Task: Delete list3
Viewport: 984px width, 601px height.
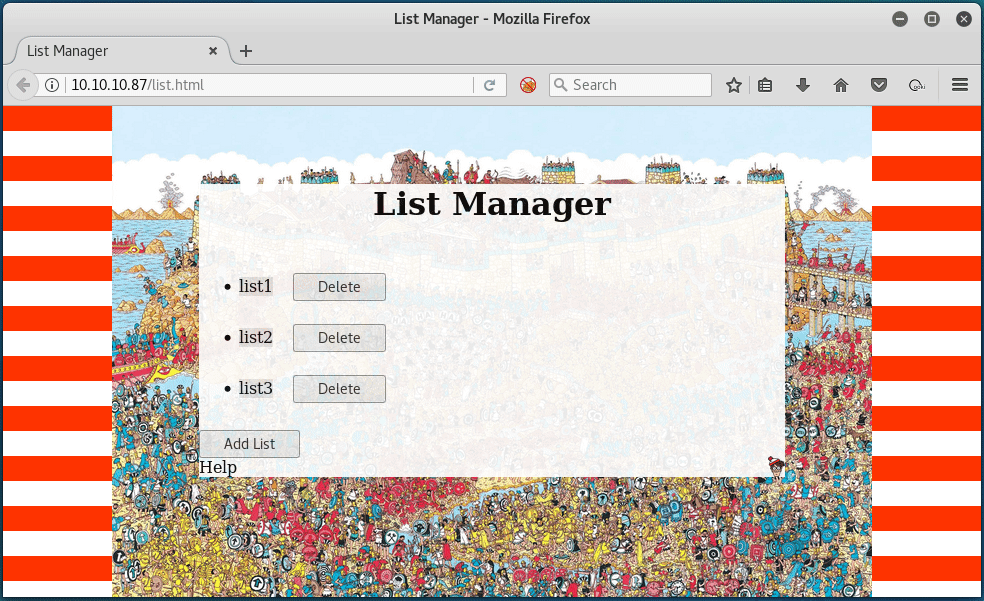Action: [339, 389]
